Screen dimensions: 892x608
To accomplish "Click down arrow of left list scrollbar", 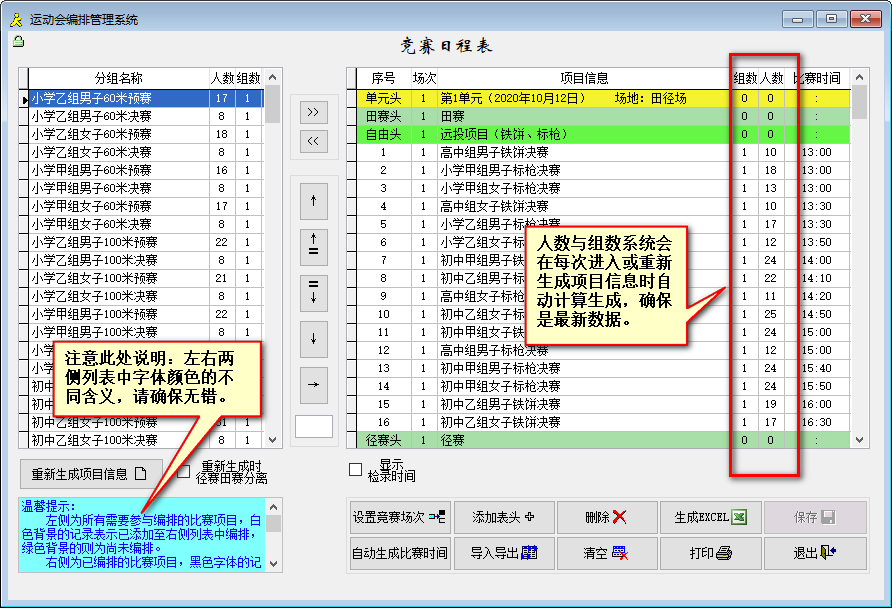I will (273, 440).
